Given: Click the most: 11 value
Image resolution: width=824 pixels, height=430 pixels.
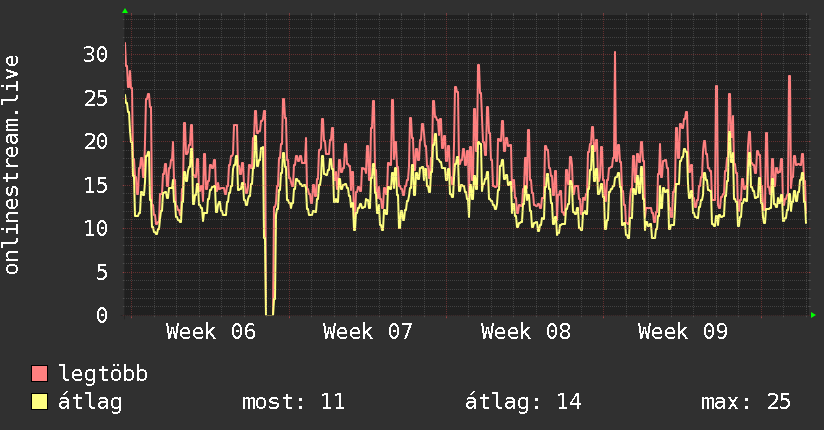Looking at the screenshot, I should [293, 402].
